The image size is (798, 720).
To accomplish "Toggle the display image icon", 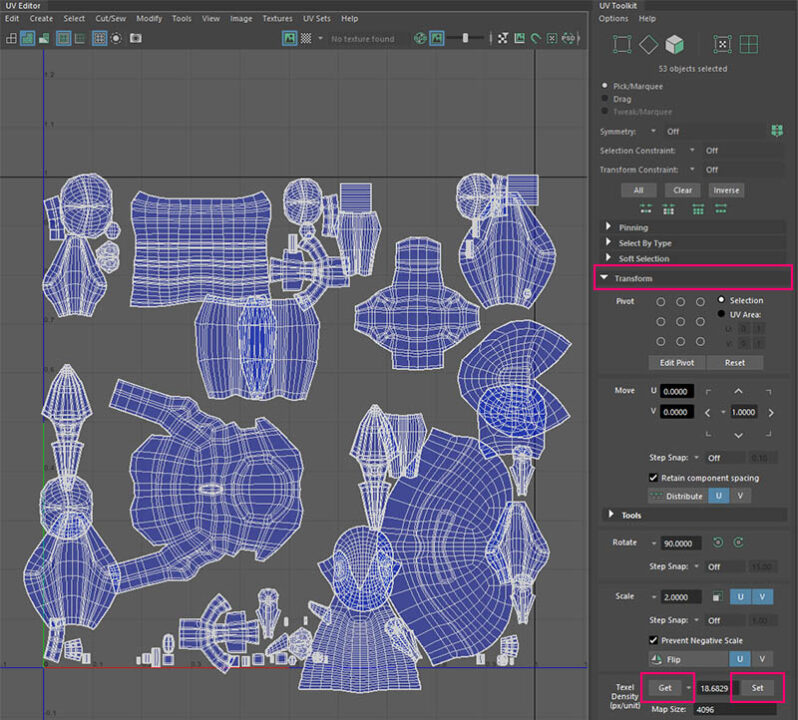I will (290, 38).
